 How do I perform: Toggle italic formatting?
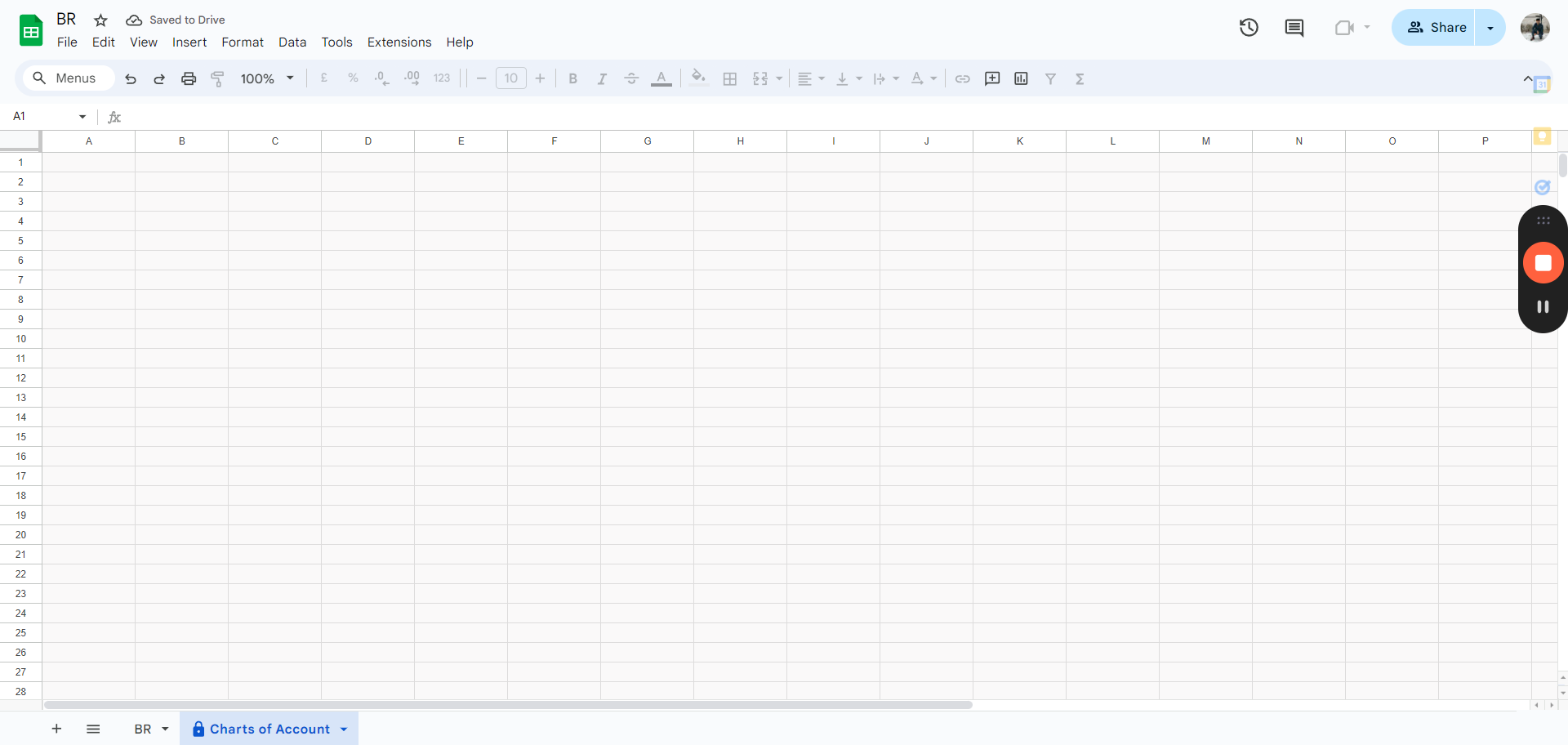point(602,78)
